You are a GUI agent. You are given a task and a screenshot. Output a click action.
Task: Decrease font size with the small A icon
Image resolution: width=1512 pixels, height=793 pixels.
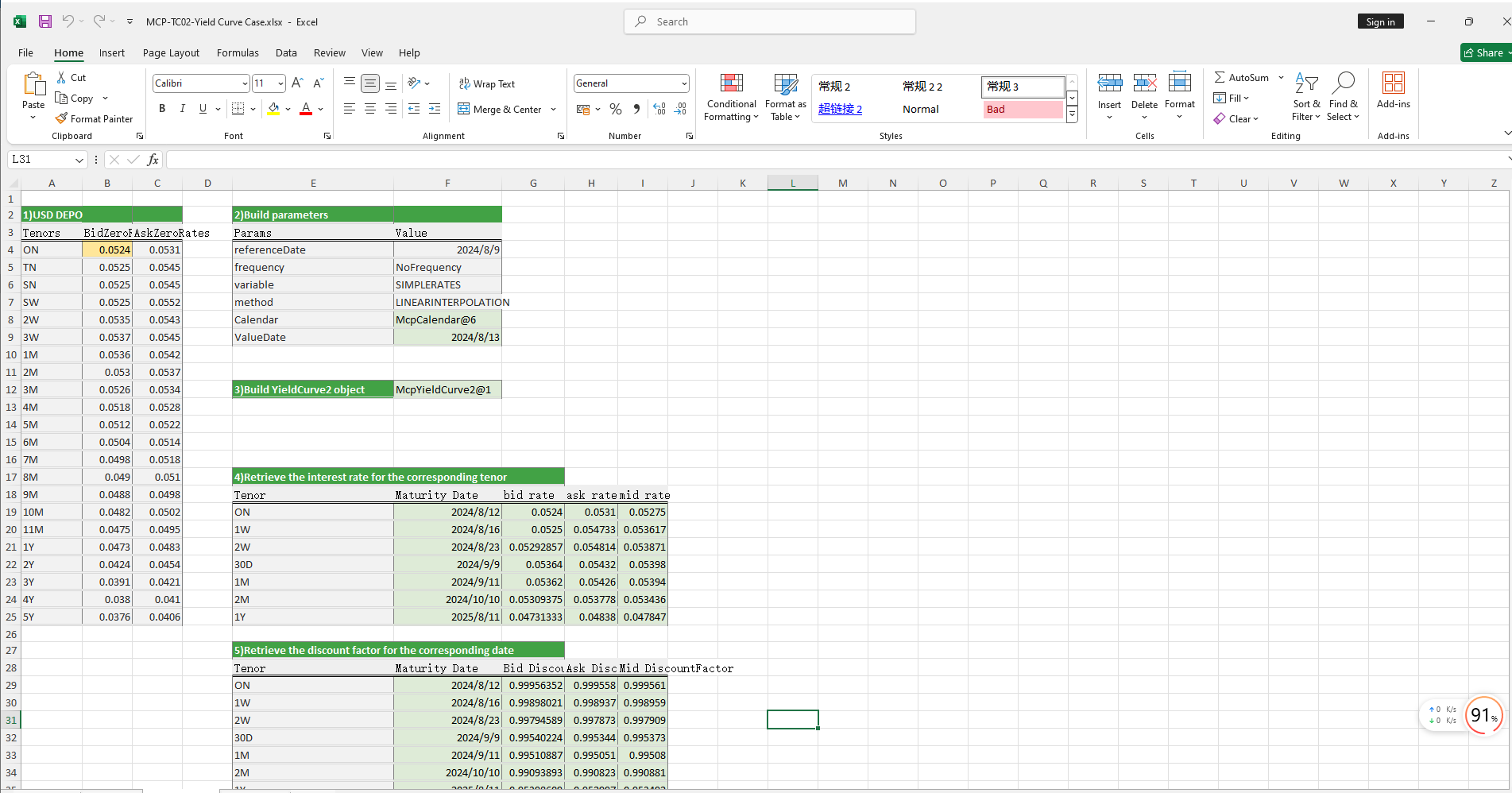pyautogui.click(x=318, y=83)
